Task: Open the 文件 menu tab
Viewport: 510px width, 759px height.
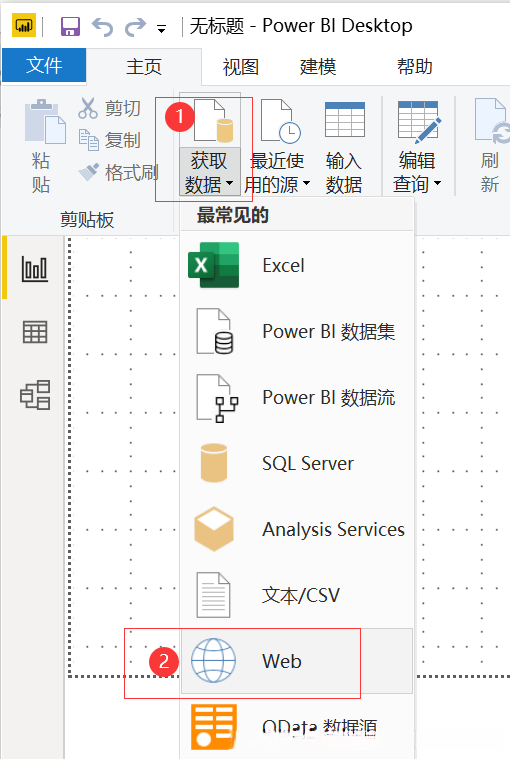Action: tap(44, 65)
